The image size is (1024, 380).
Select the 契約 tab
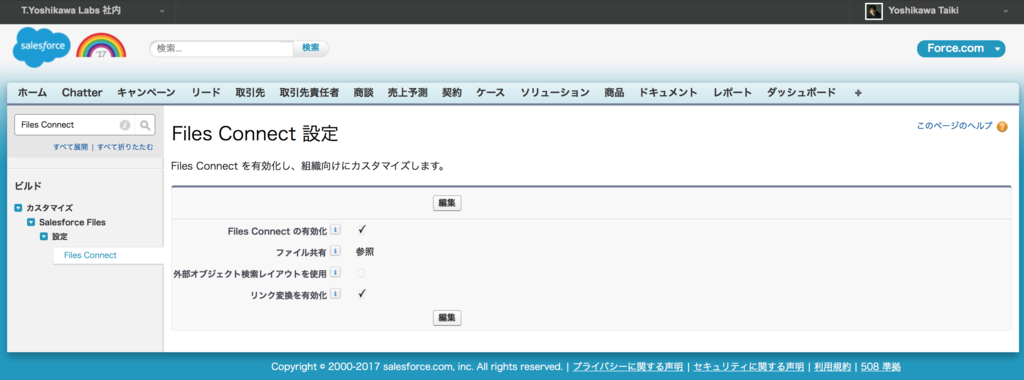pyautogui.click(x=452, y=93)
